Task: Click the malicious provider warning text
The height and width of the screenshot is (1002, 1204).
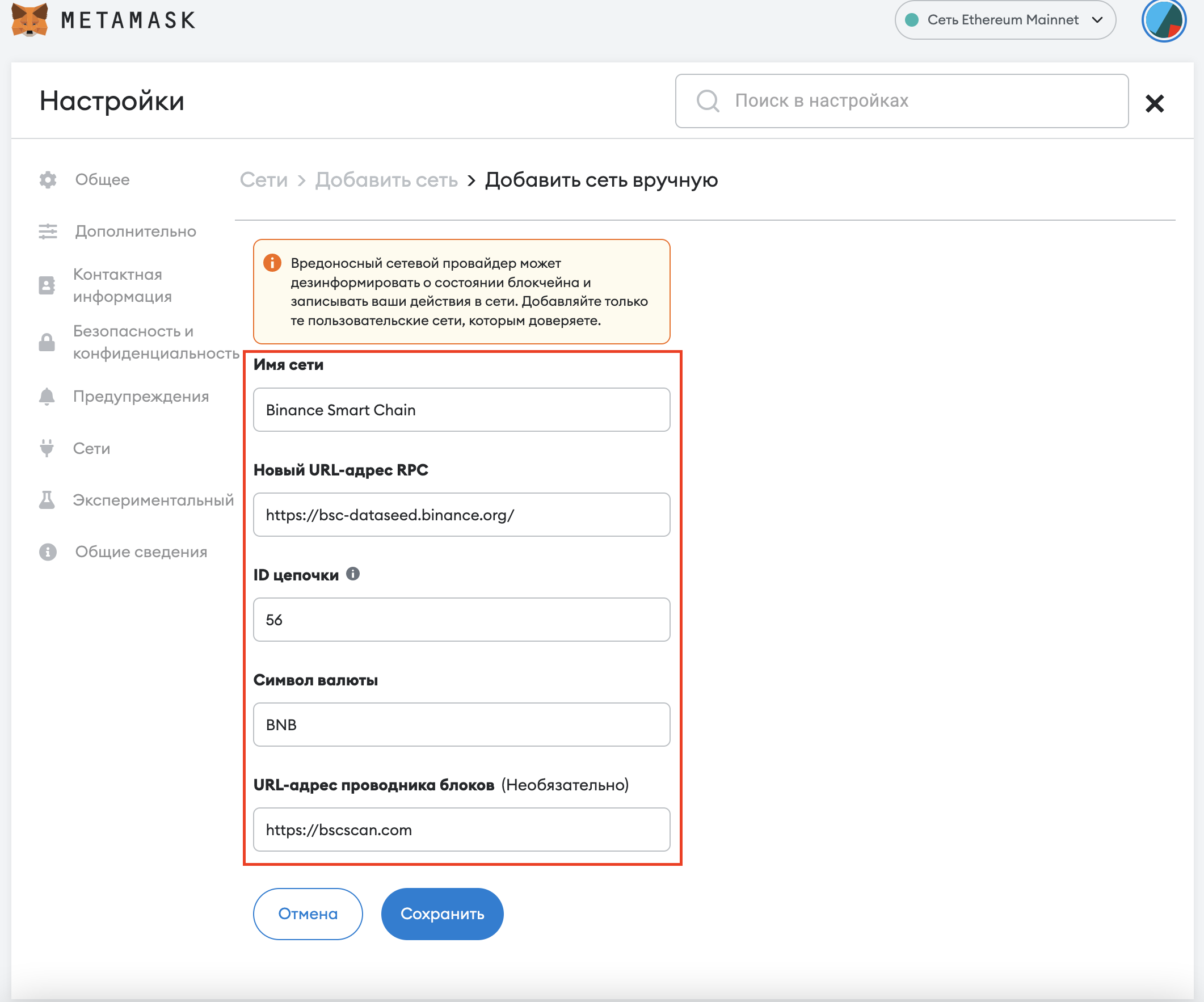Action: click(x=469, y=291)
